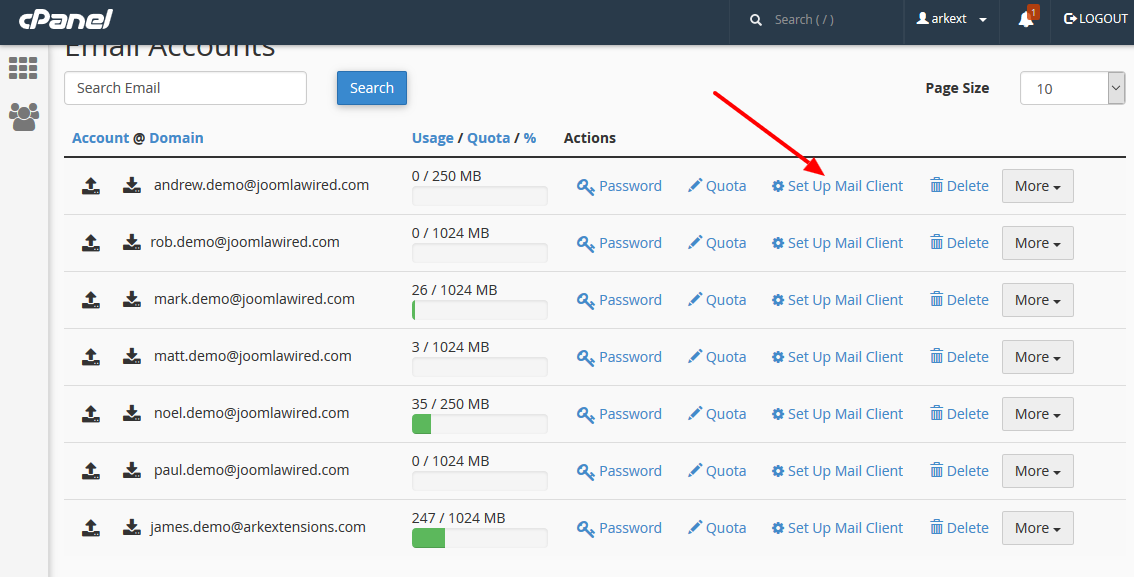Open More dropdown for paul.demo account
The image size is (1134, 577).
point(1037,471)
